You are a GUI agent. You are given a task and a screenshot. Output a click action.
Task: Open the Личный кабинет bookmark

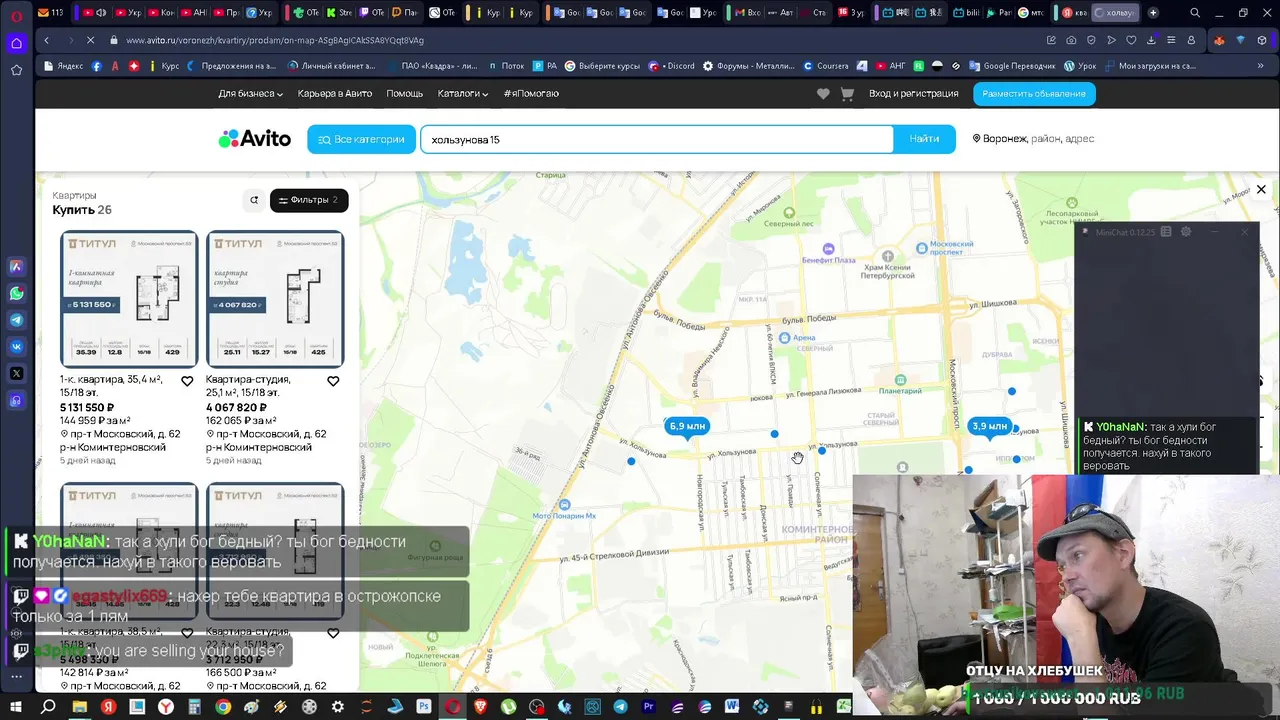(331, 66)
